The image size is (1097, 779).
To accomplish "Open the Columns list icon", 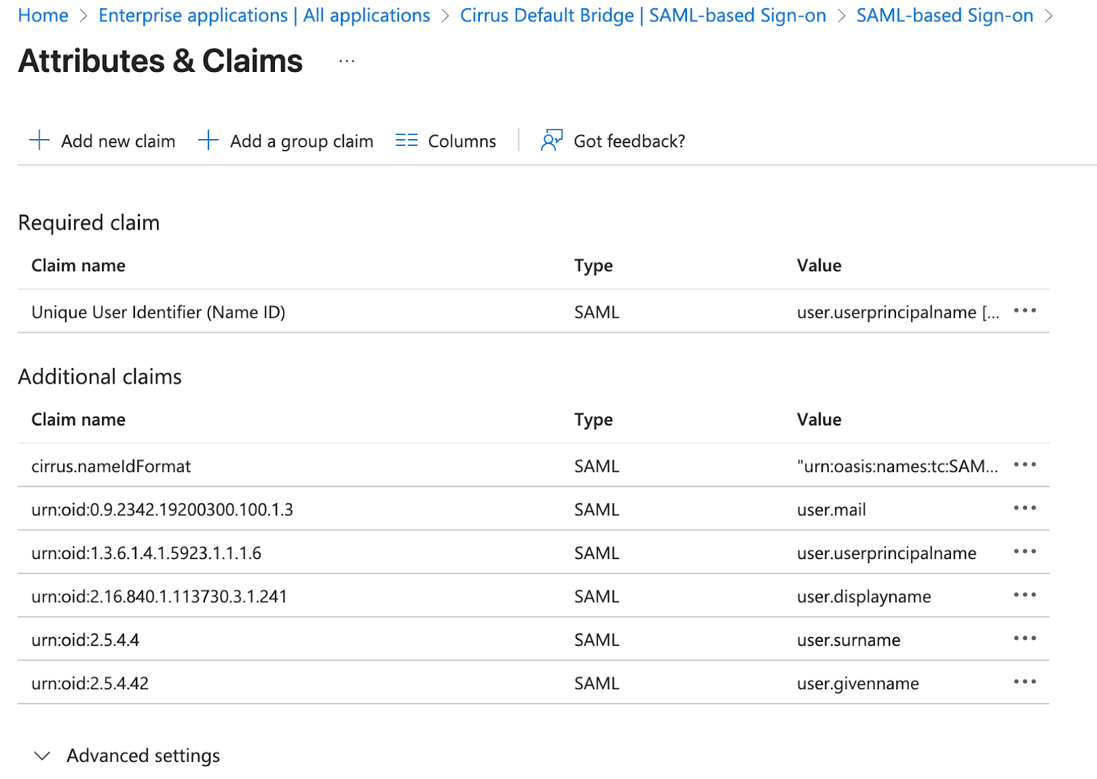I will 406,141.
